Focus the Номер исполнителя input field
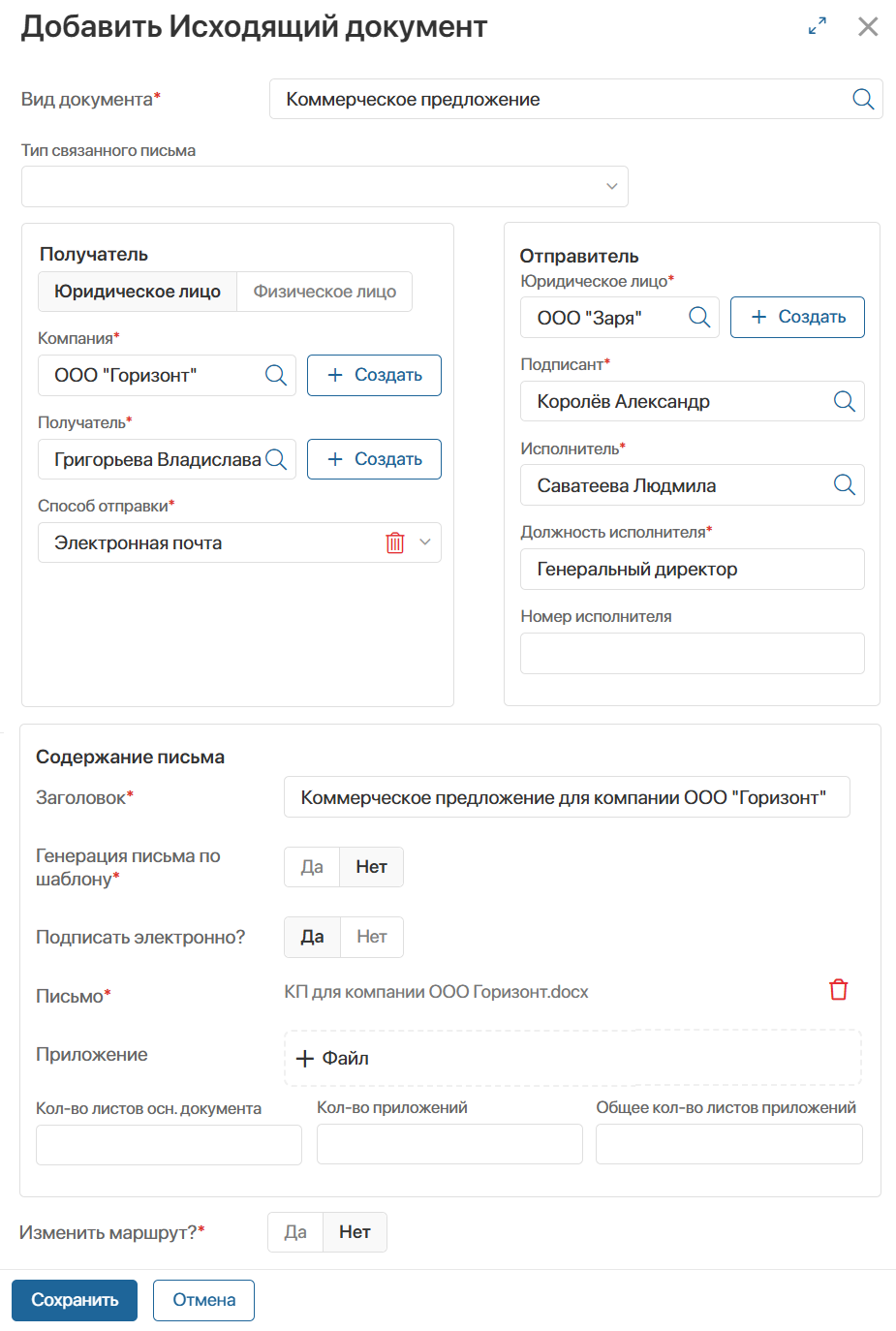 pyautogui.click(x=692, y=653)
